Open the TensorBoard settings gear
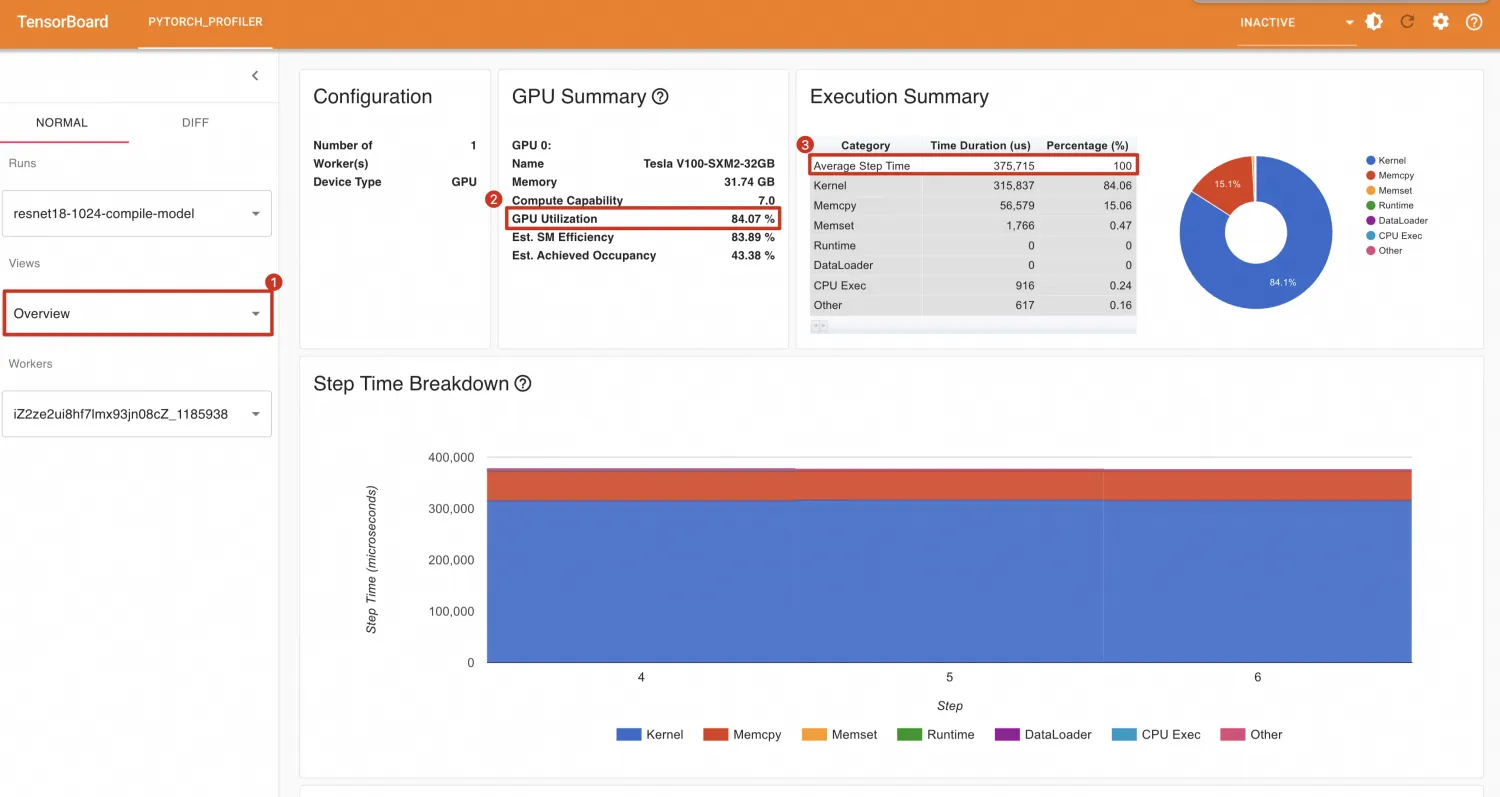The image size is (1500, 797). pyautogui.click(x=1440, y=21)
